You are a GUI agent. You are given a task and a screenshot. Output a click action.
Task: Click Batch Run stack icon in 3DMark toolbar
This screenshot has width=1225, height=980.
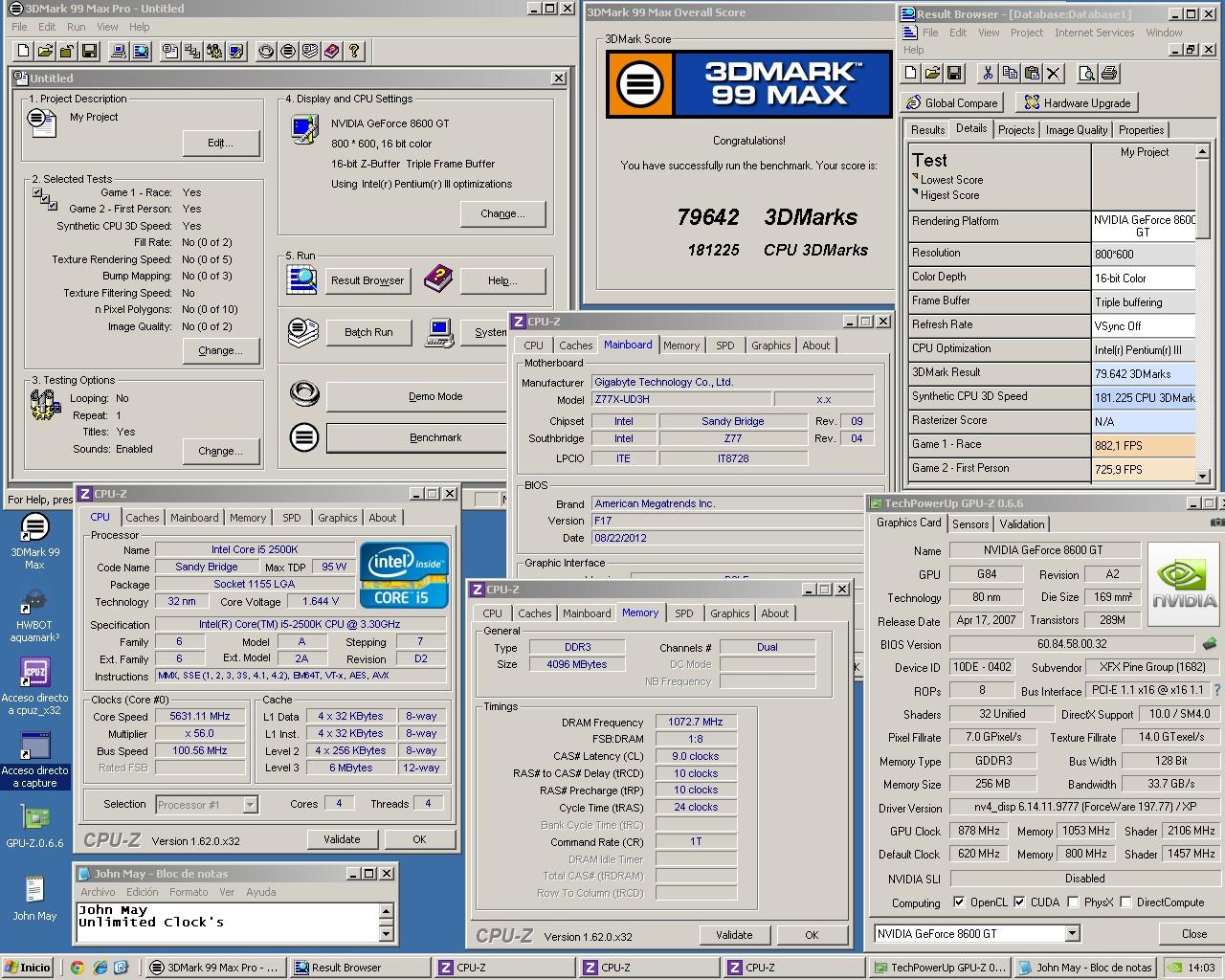(x=310, y=51)
